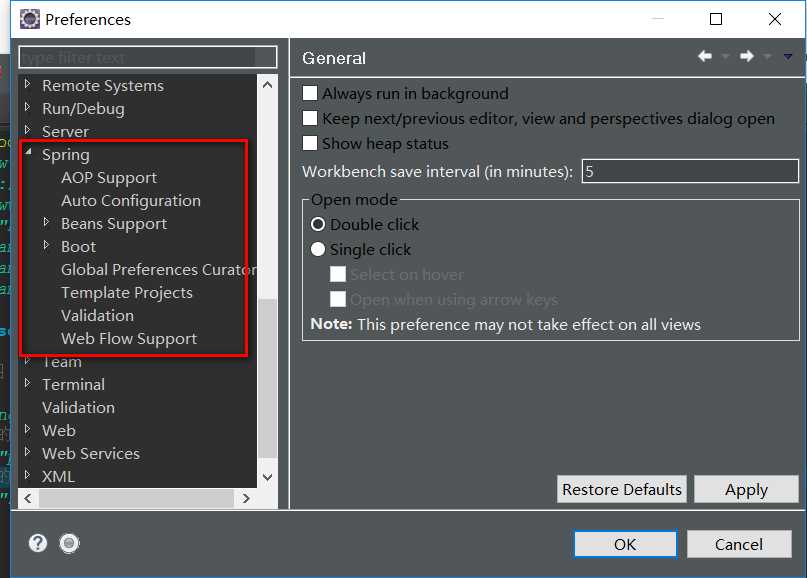The image size is (807, 578).
Task: Select Remote Systems in the tree
Action: click(x=103, y=85)
